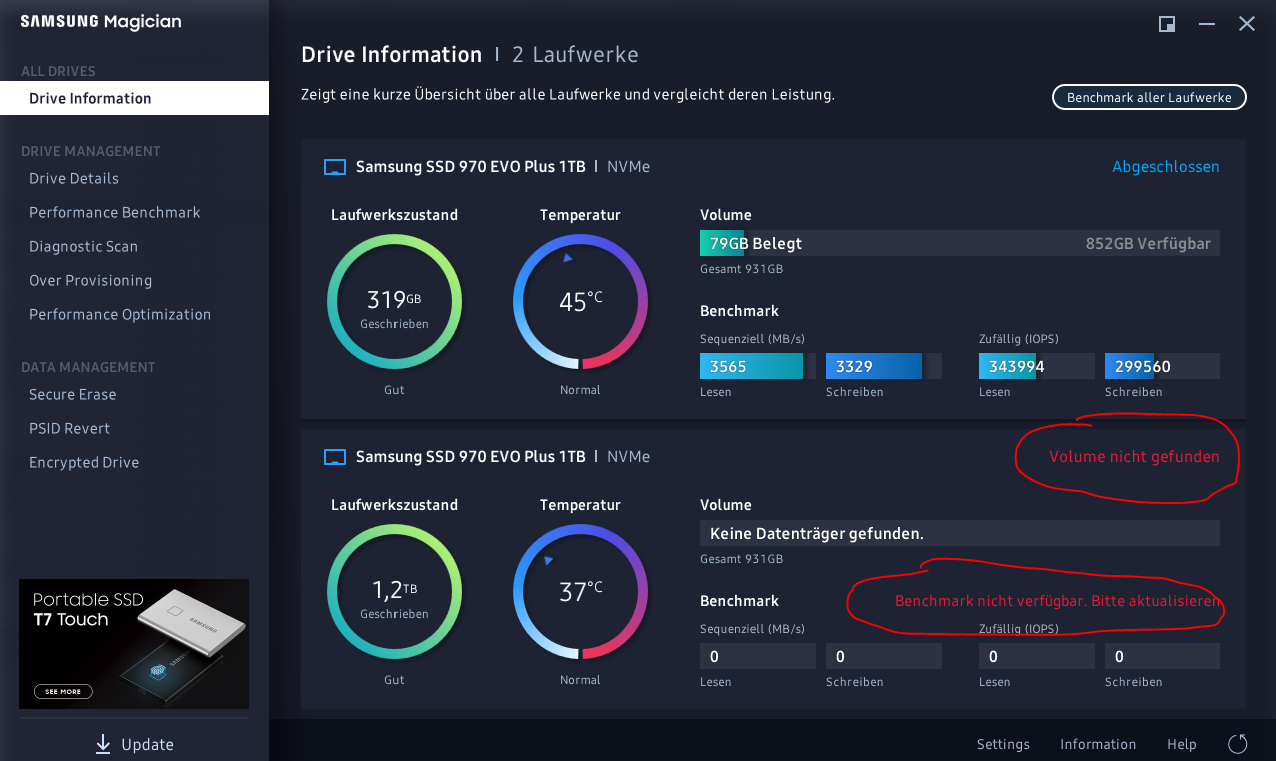This screenshot has height=761, width=1276.
Task: Click 852GB Verfügbar text
Action: (x=1148, y=243)
